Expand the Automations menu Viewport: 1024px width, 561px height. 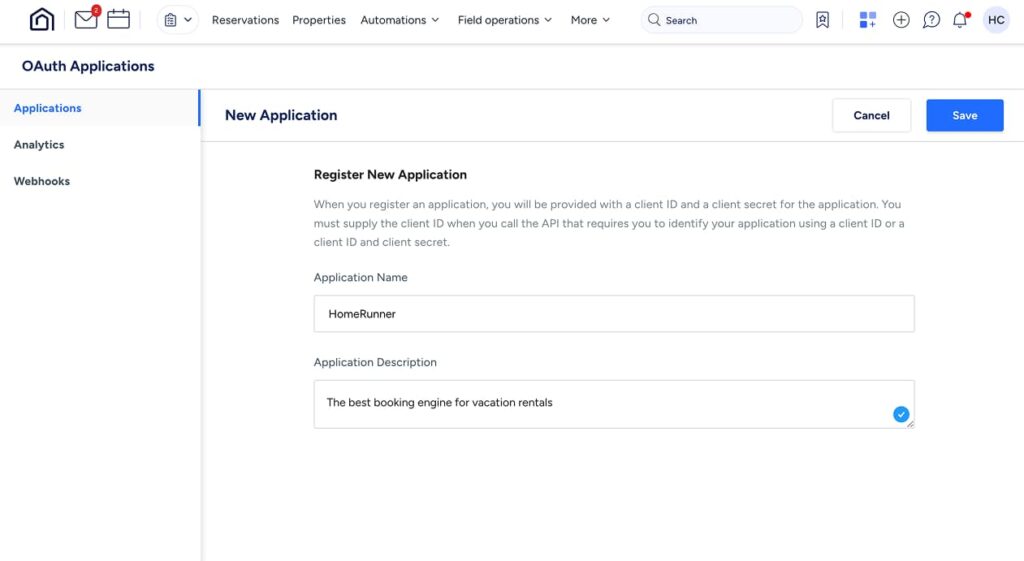coord(400,20)
